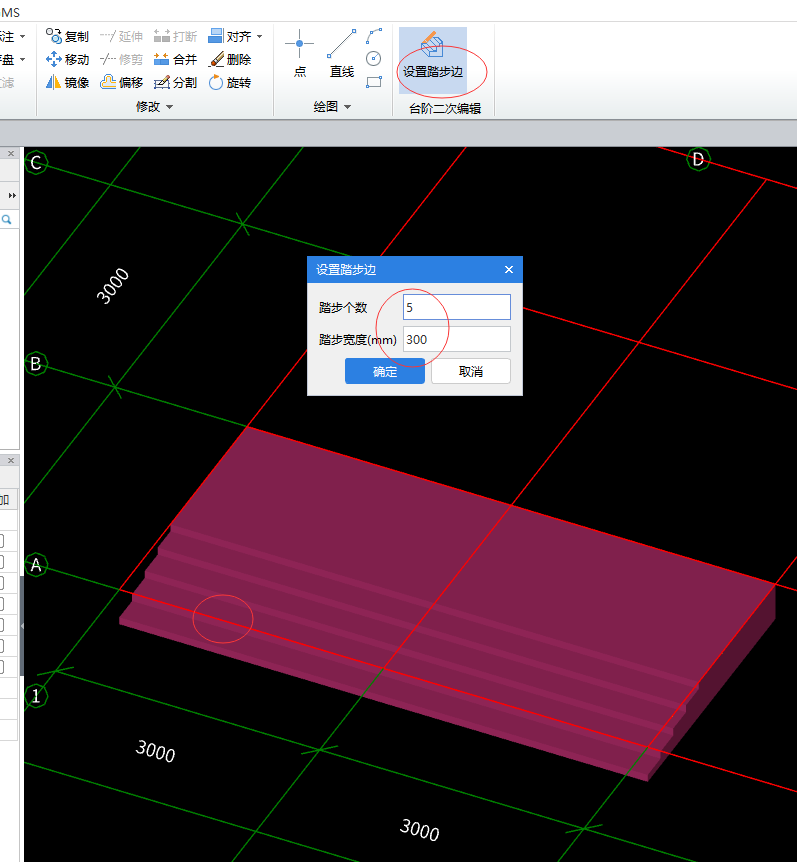Screen dimensions: 797x862
Task: Click the 取消 cancel button
Action: pos(471,371)
